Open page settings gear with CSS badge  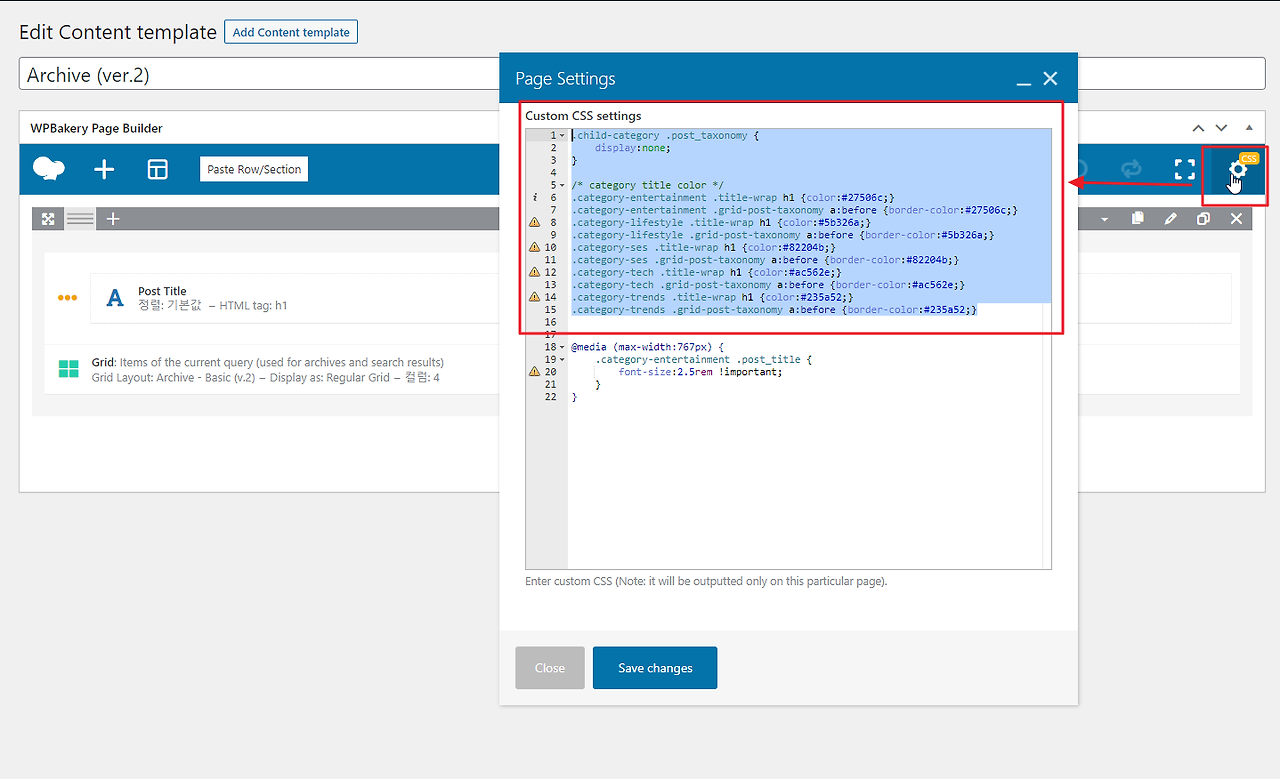(x=1238, y=170)
